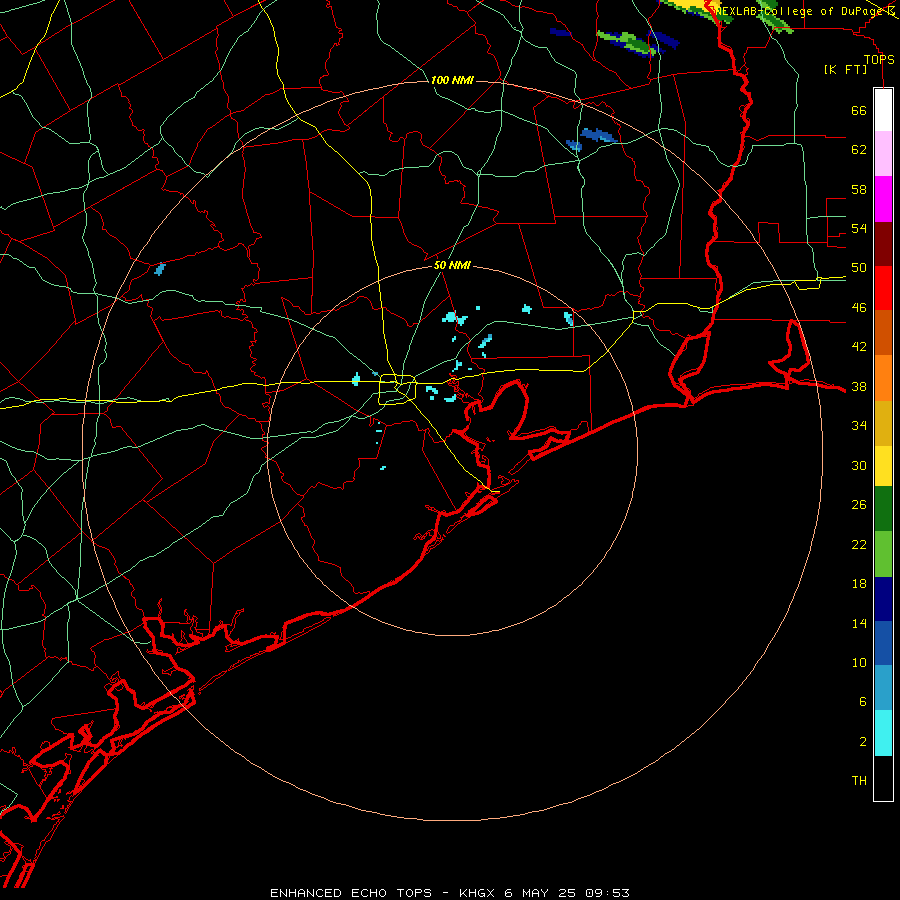900x900 pixels.
Task: Click the '30' legend value
Action: pyautogui.click(x=859, y=465)
